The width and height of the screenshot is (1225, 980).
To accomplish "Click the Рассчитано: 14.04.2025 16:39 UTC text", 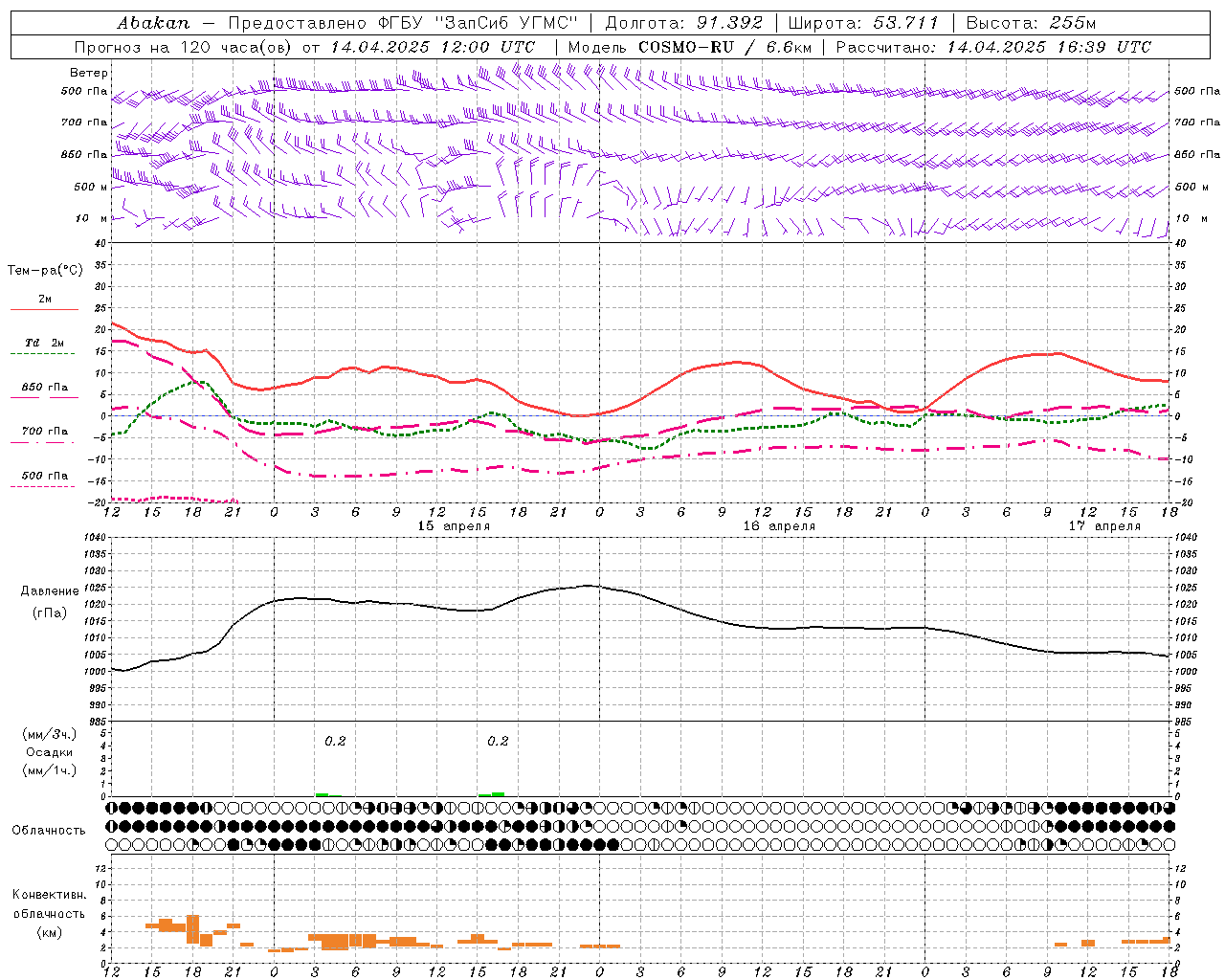I will pyautogui.click(x=993, y=47).
